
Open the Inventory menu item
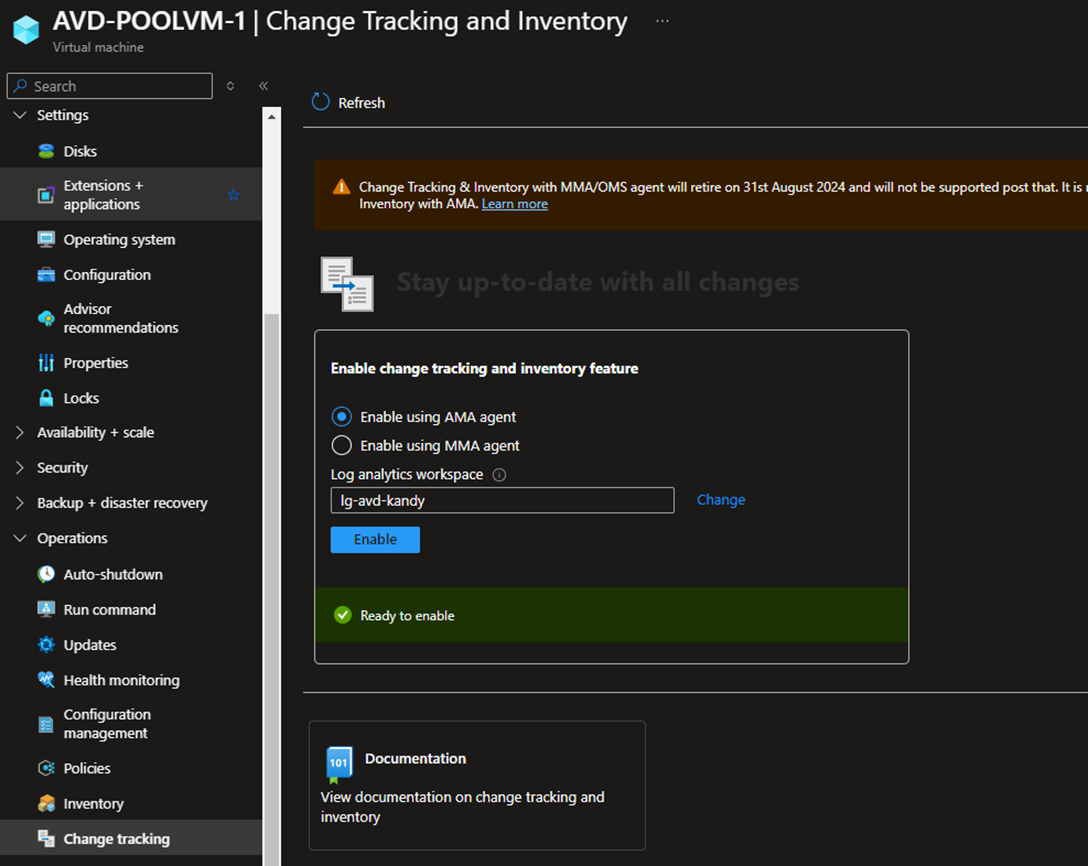(x=131, y=804)
